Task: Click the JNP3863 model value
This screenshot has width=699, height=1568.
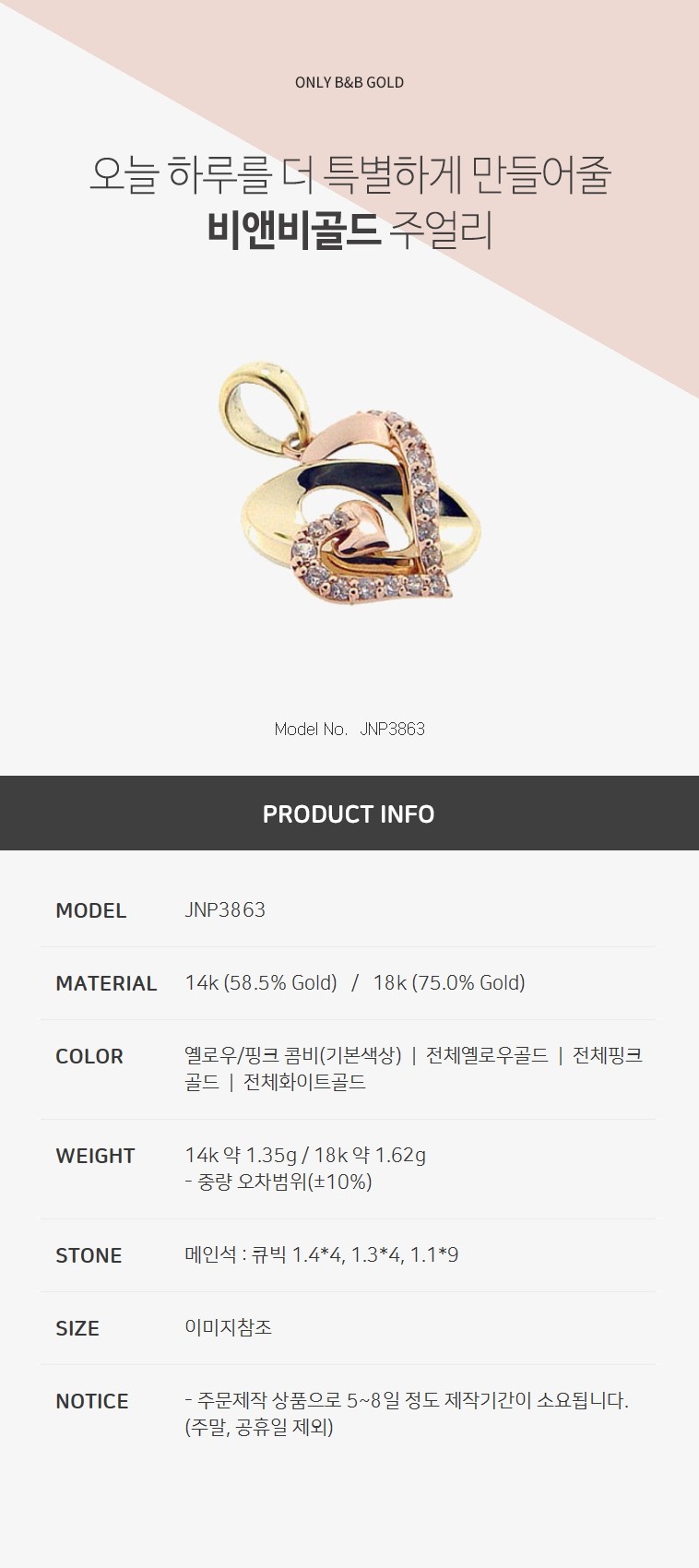Action: pos(225,910)
